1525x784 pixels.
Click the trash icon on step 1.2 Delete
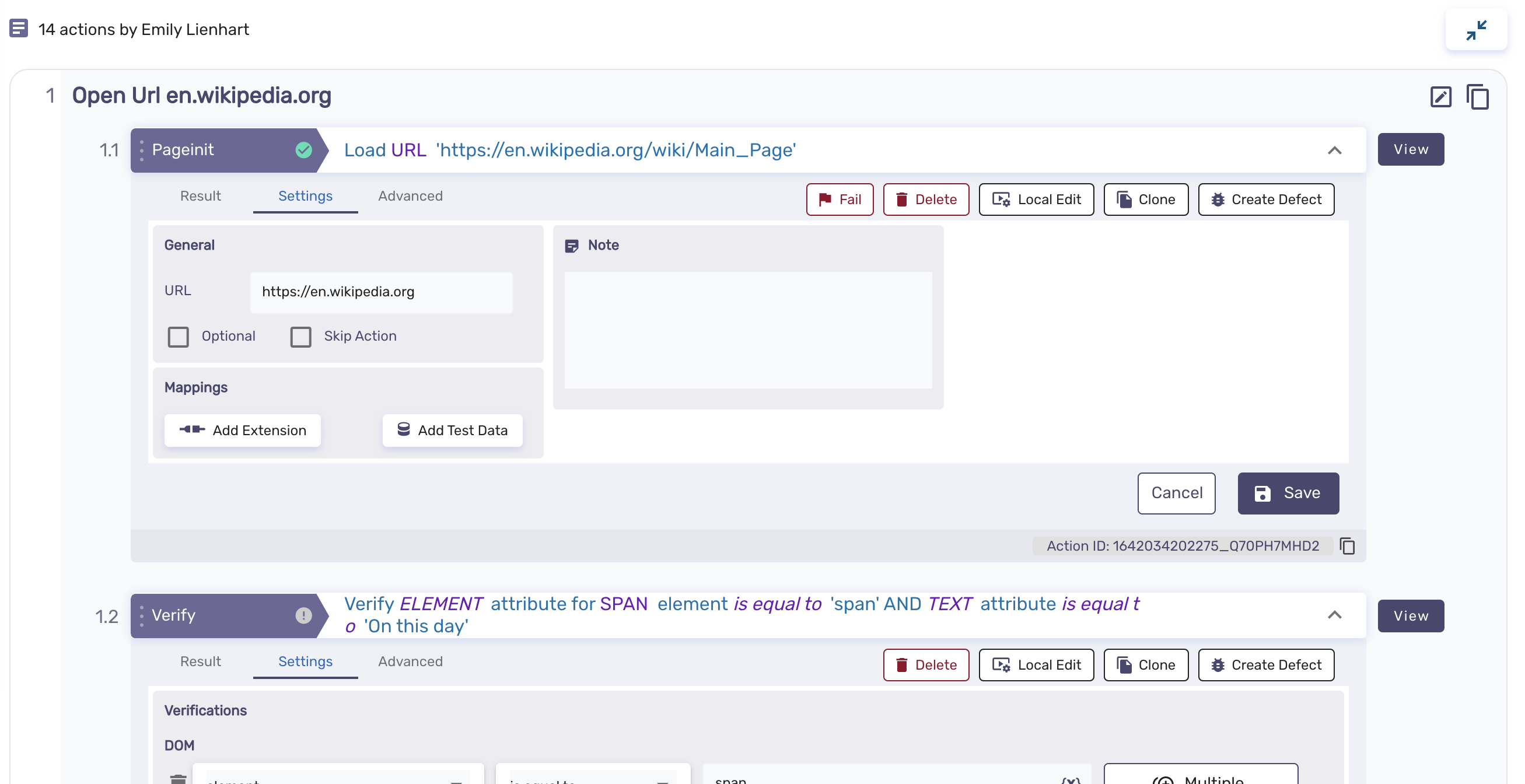pos(901,665)
